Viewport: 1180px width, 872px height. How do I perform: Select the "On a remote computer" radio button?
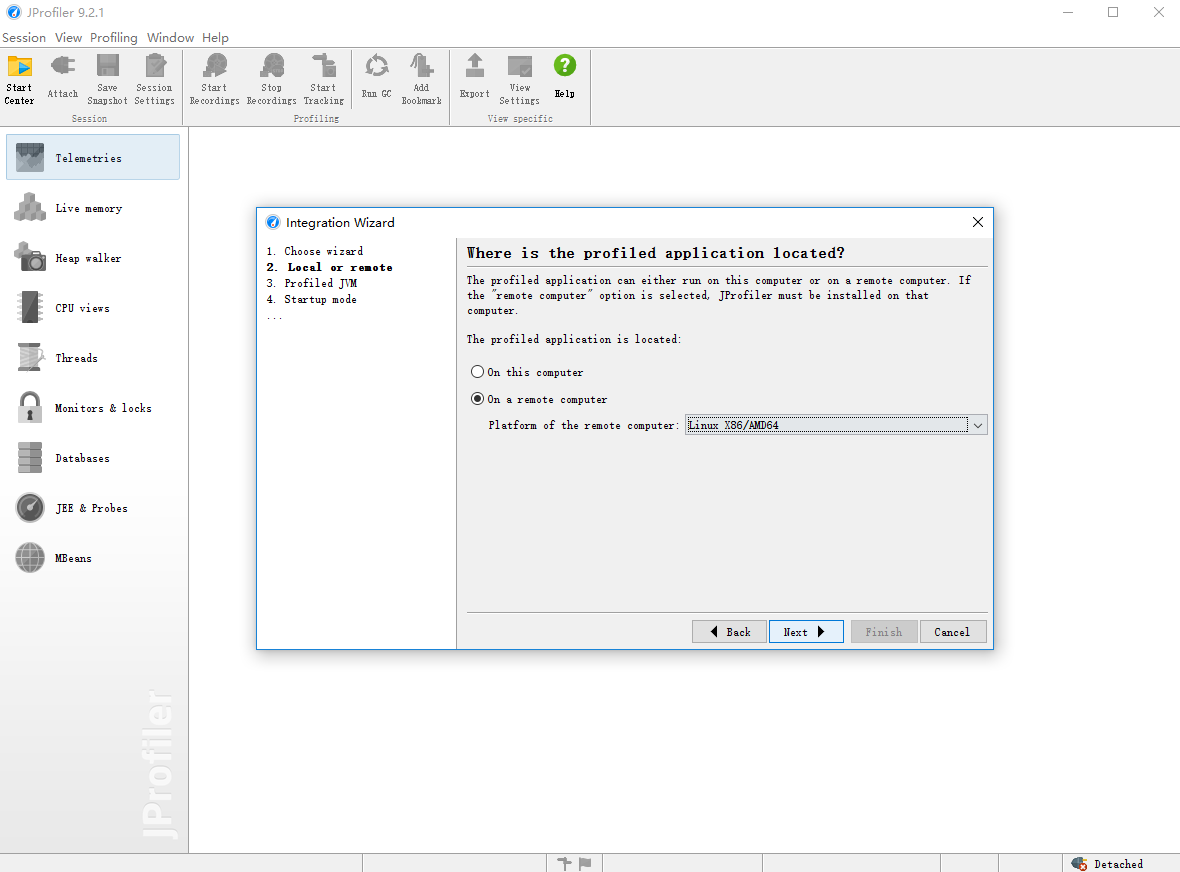(477, 399)
